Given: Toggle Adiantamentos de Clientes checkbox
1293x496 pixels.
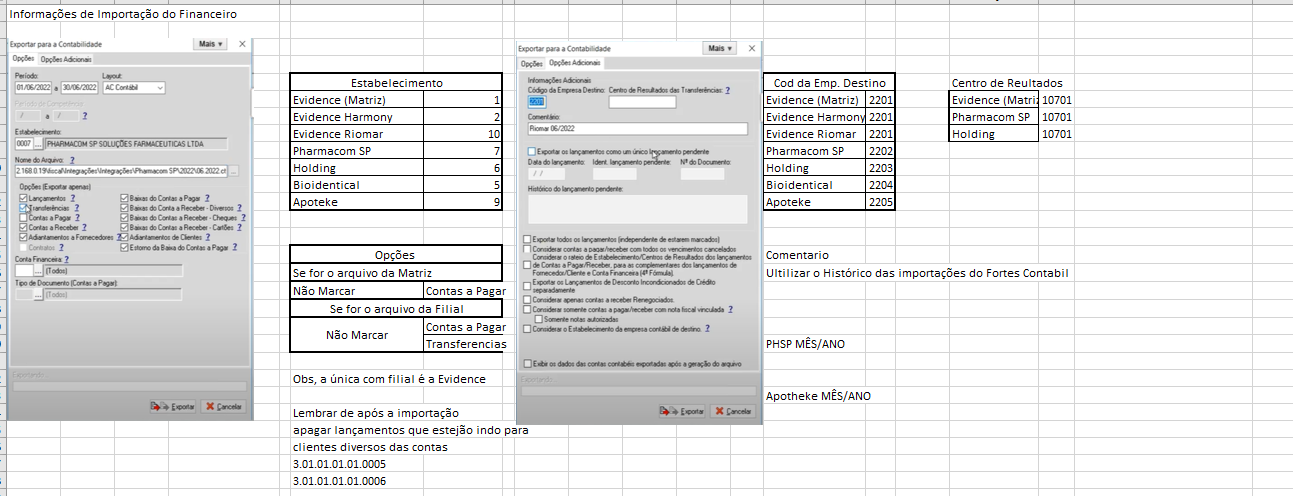Looking at the screenshot, I should (124, 237).
